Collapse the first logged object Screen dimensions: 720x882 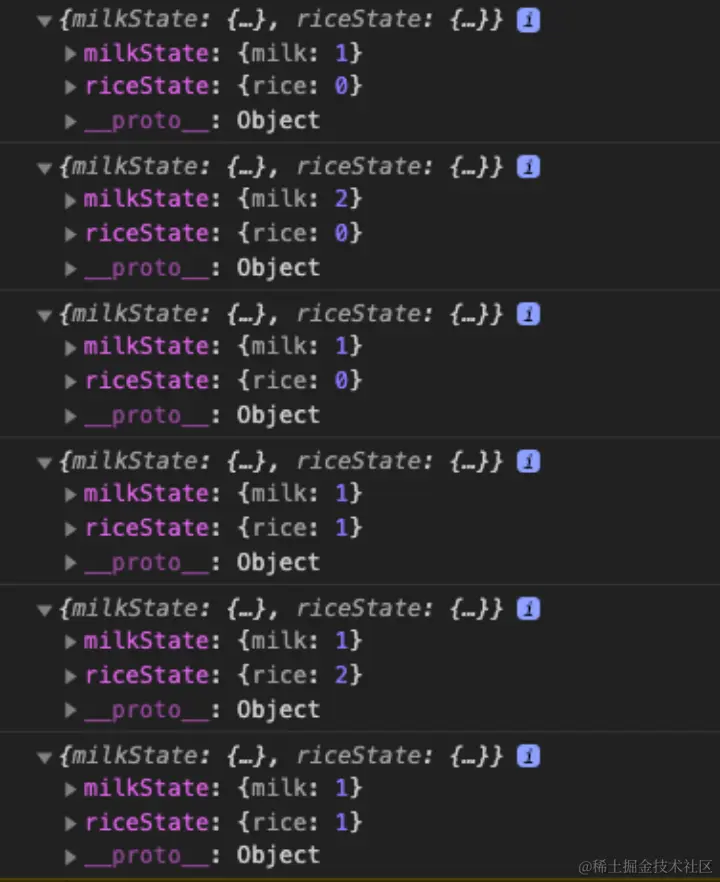tap(44, 21)
